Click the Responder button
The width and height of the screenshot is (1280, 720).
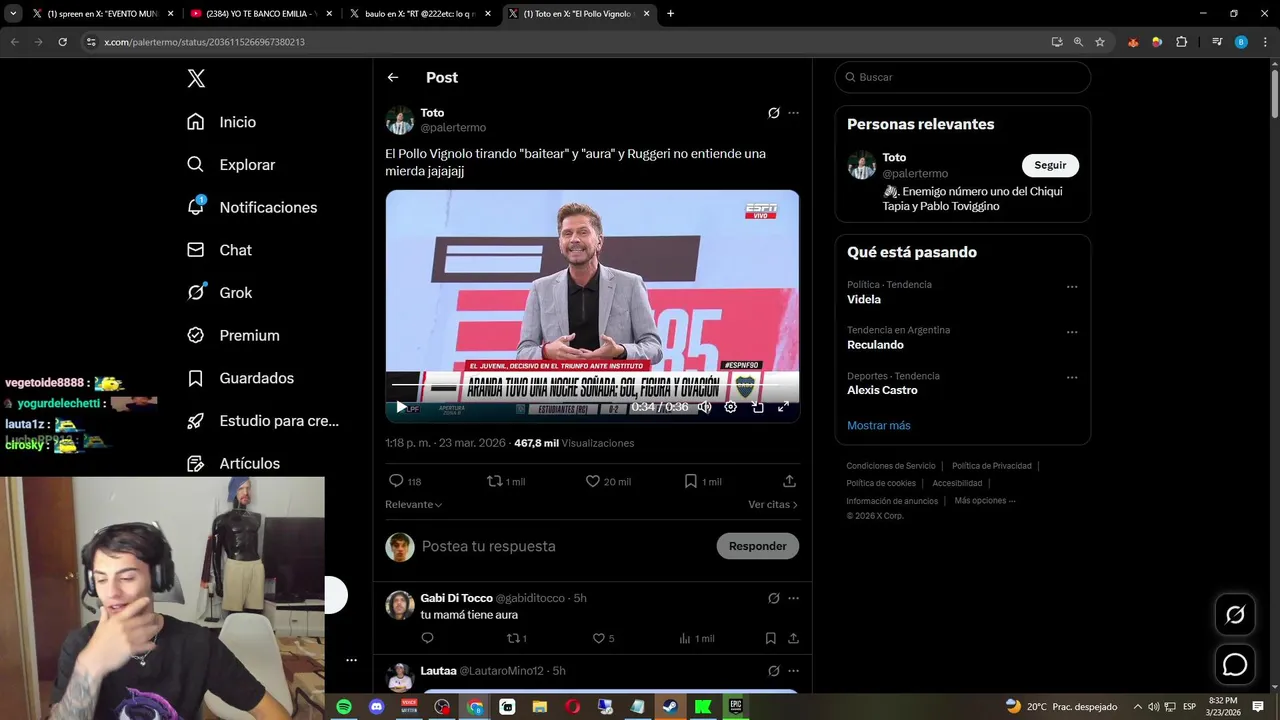[757, 546]
